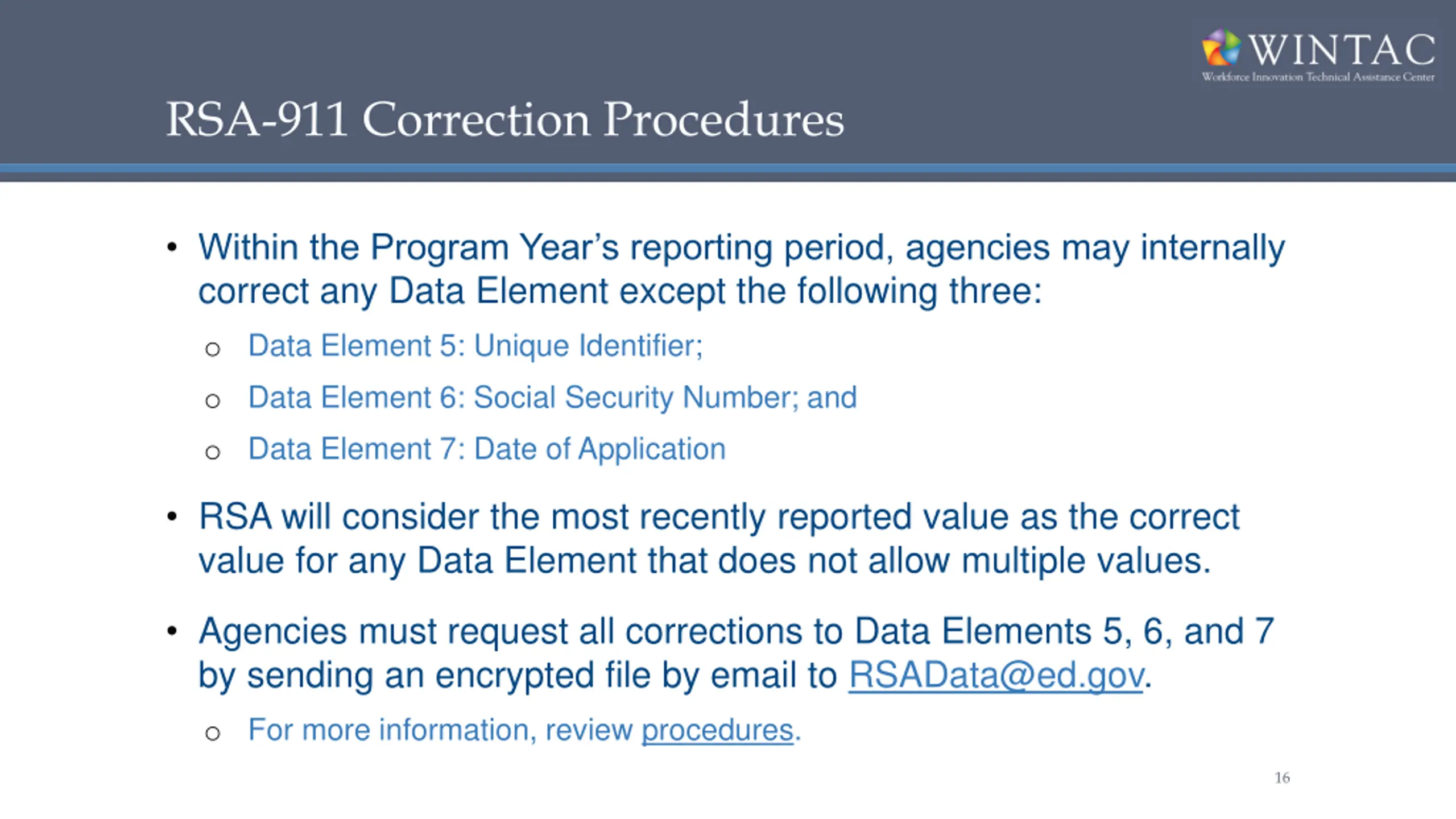Click the slide number 16
1456x819 pixels.
click(1282, 777)
